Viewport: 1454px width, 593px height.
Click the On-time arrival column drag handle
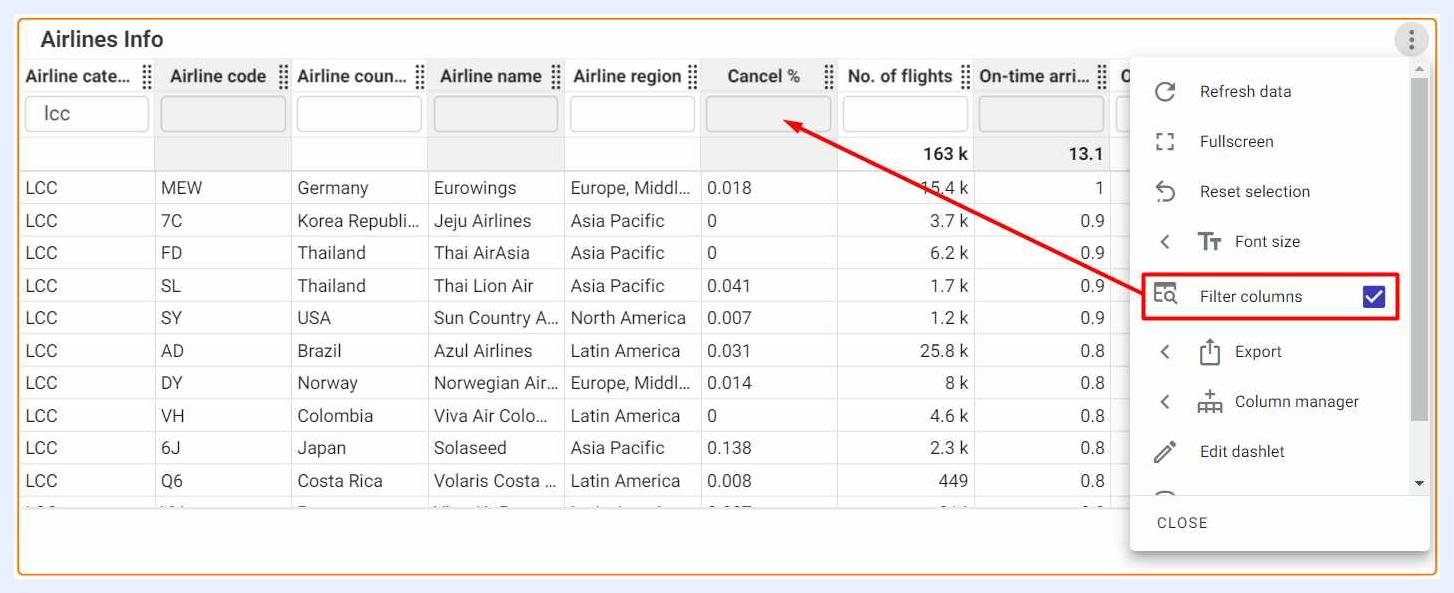pyautogui.click(x=1102, y=76)
